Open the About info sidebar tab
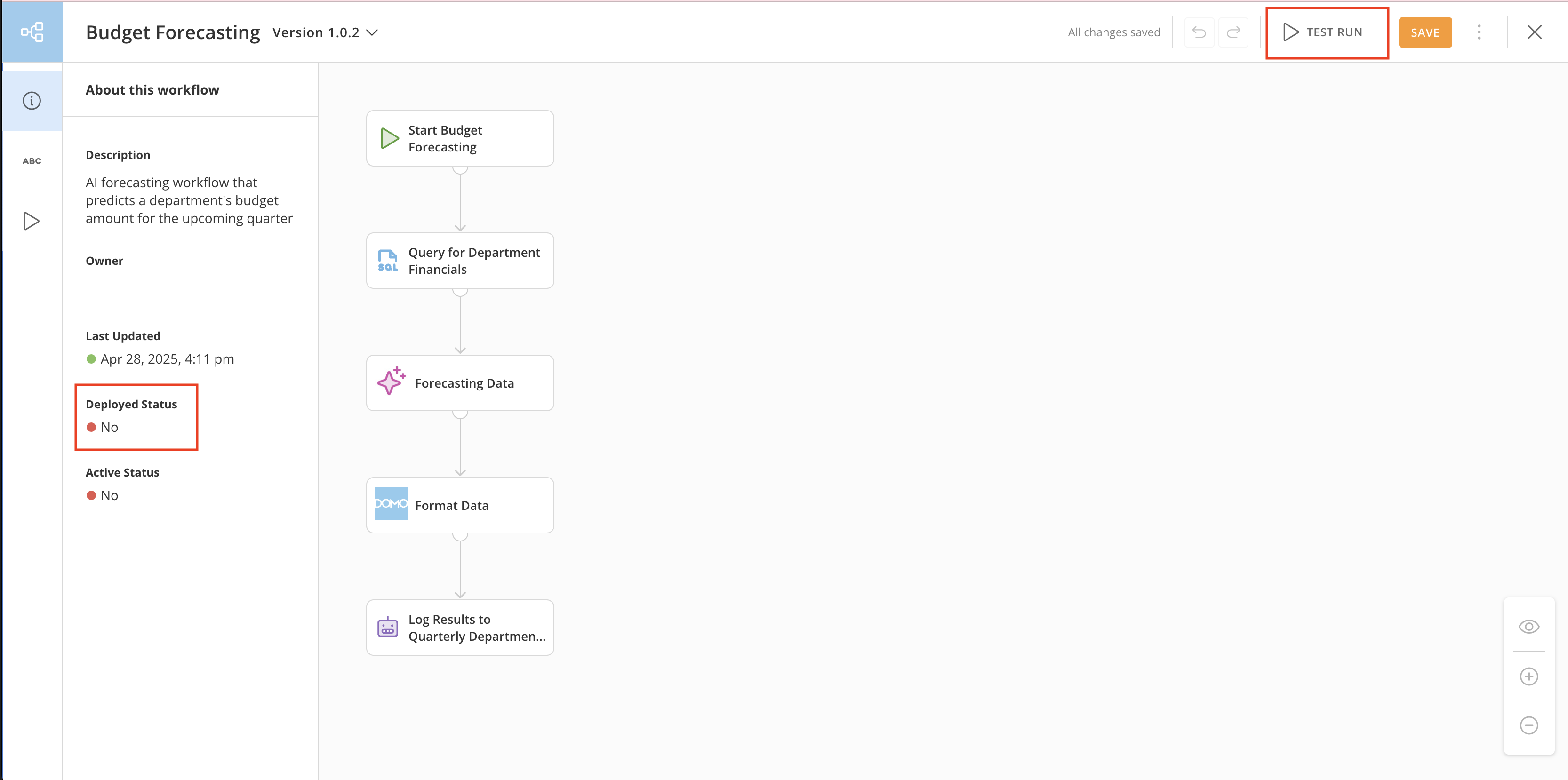 click(32, 100)
